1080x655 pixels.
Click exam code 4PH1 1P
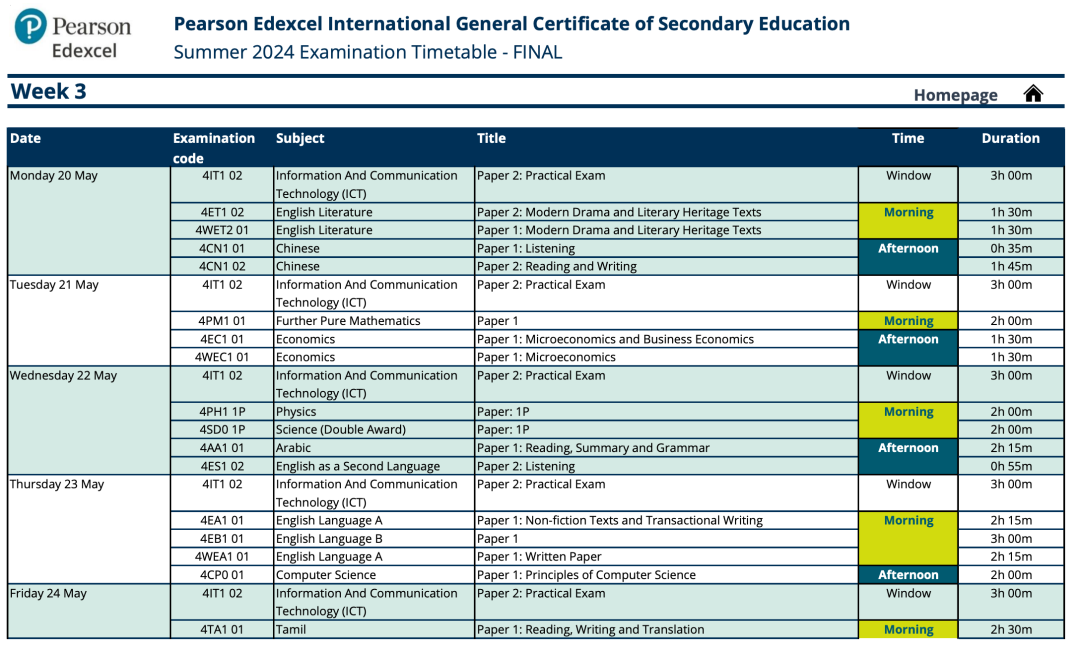click(x=222, y=412)
